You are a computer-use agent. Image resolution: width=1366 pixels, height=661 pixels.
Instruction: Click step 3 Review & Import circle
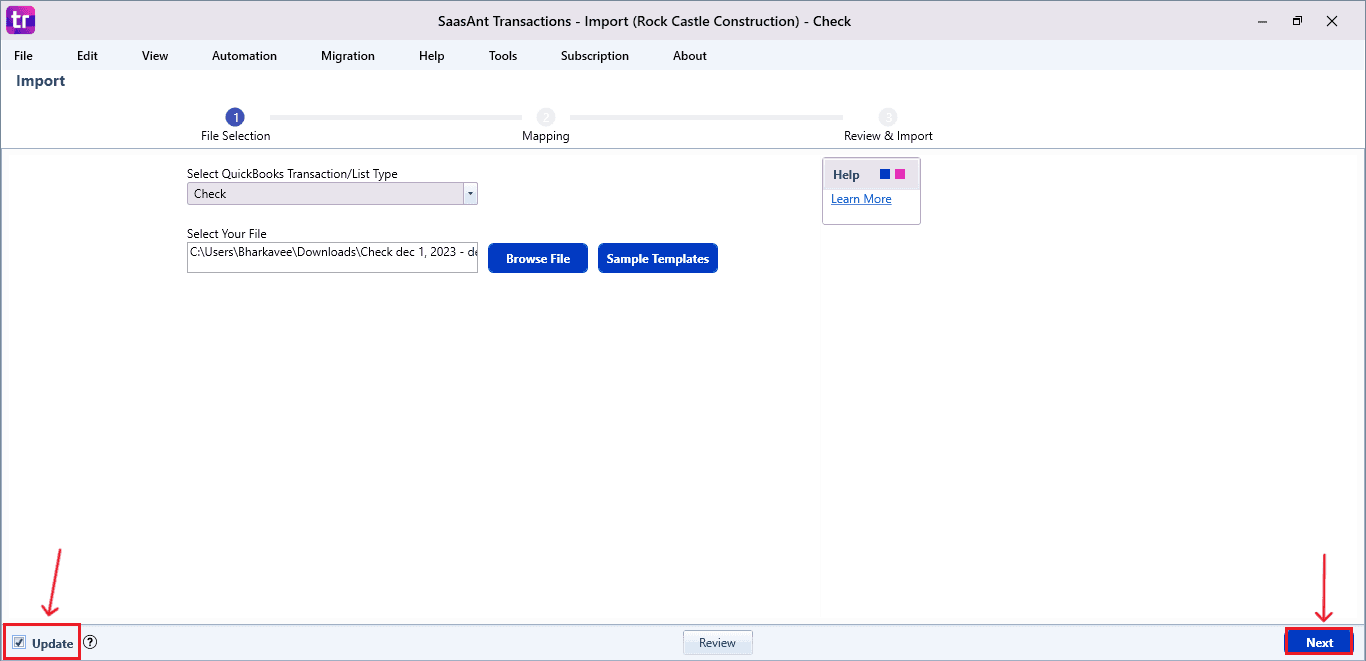888,117
